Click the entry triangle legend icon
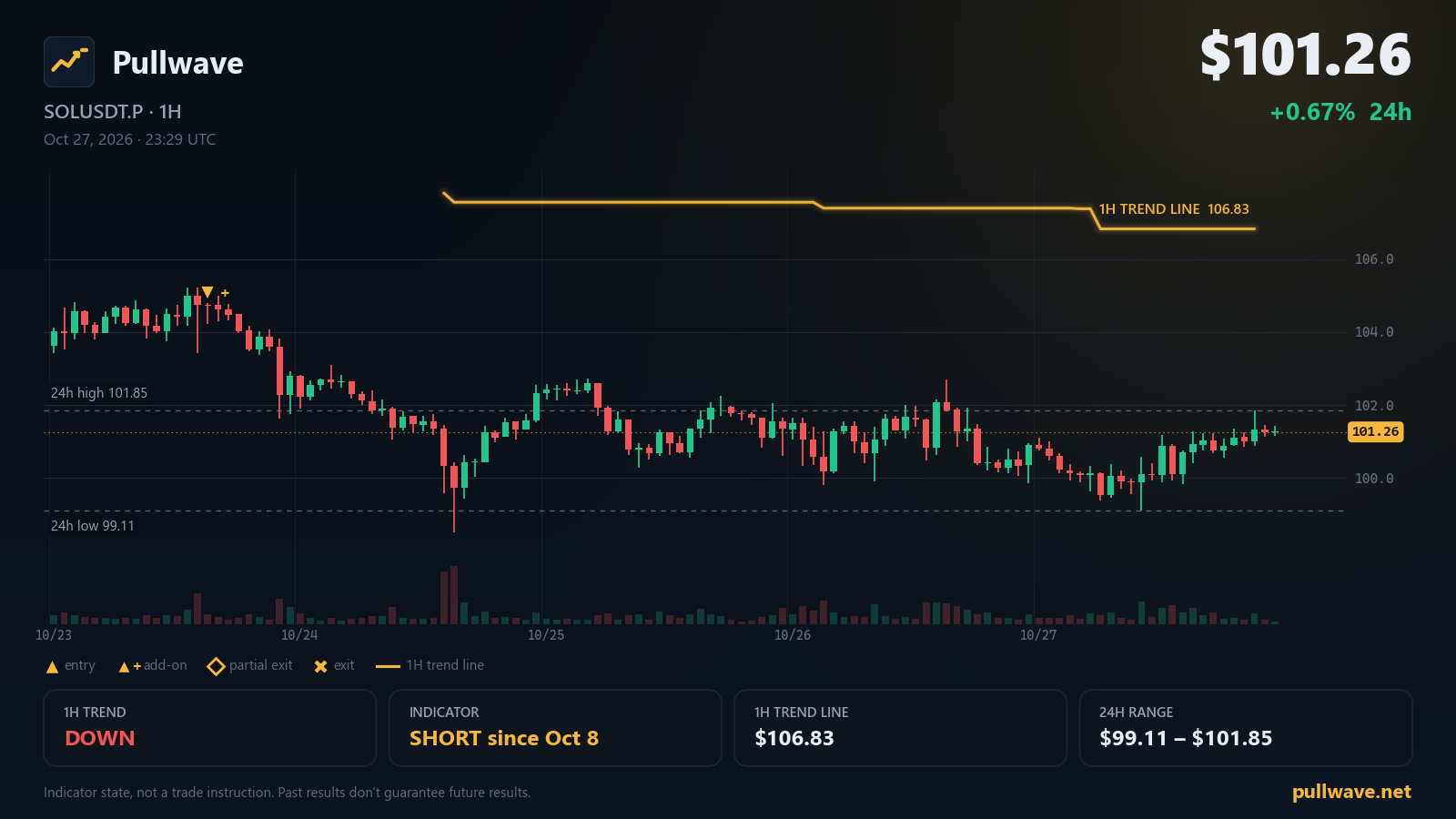 (52, 666)
